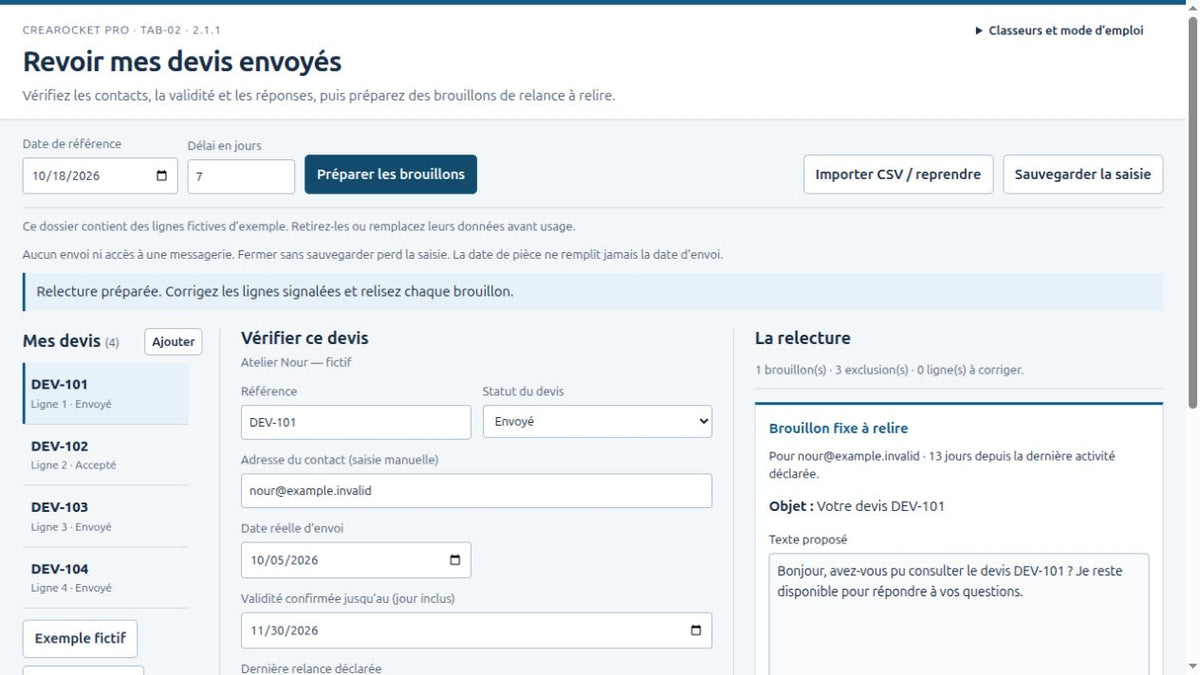Select quote DEV-102 (Accepté)
This screenshot has height=675, width=1200.
coord(105,455)
